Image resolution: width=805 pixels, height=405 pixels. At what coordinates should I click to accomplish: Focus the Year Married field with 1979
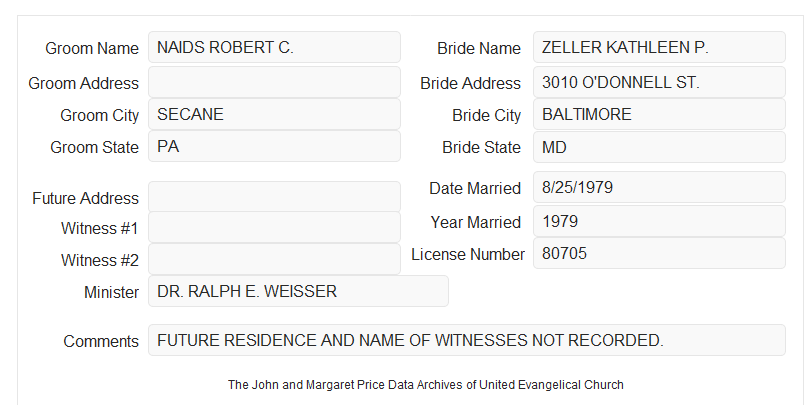pyautogui.click(x=659, y=221)
